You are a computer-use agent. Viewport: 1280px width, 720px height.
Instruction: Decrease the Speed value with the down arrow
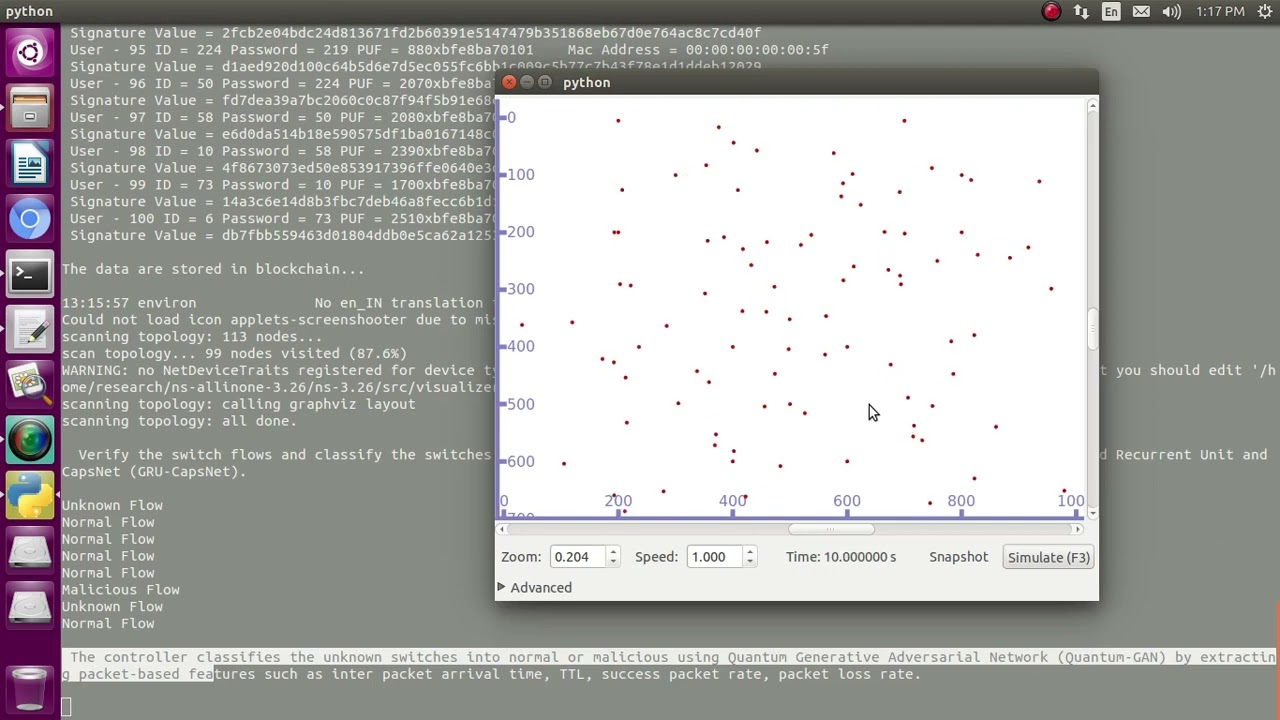749,562
